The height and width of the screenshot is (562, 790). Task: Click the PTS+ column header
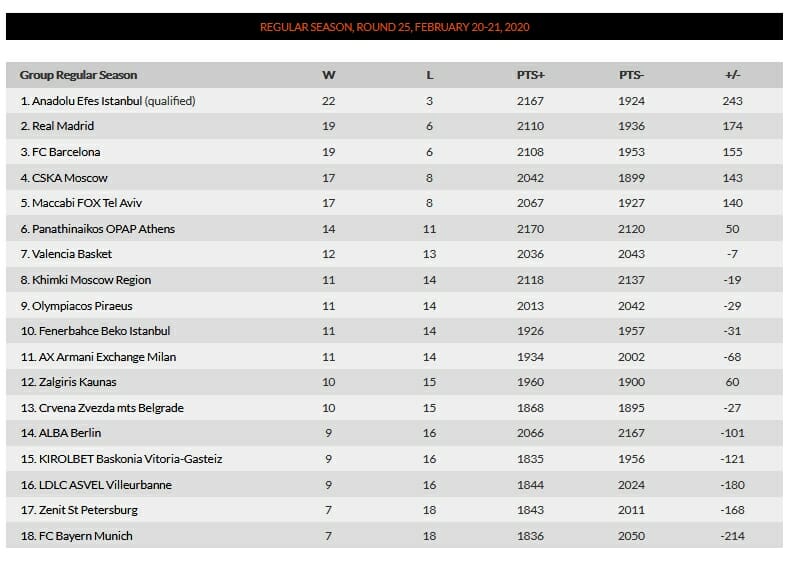click(531, 75)
